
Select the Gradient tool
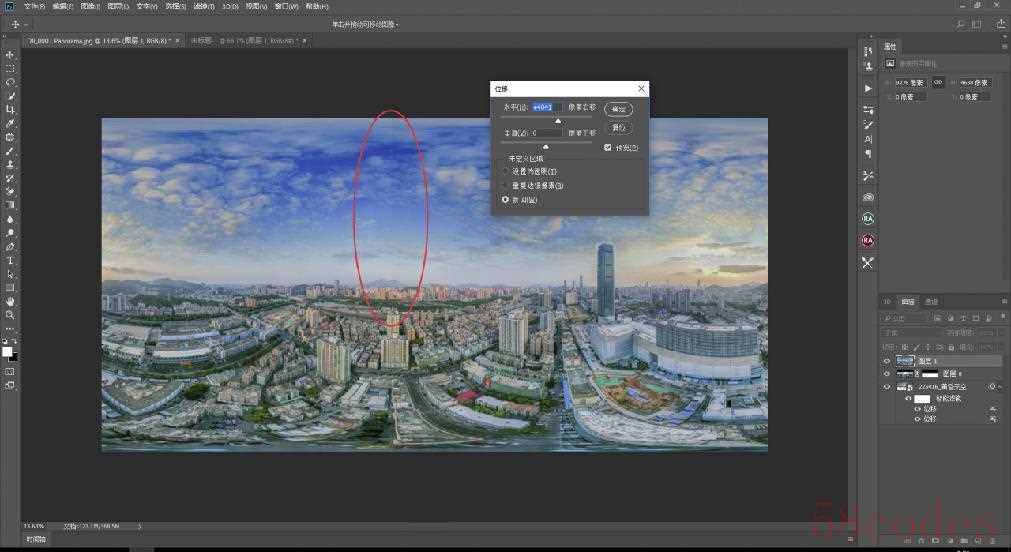[x=10, y=205]
